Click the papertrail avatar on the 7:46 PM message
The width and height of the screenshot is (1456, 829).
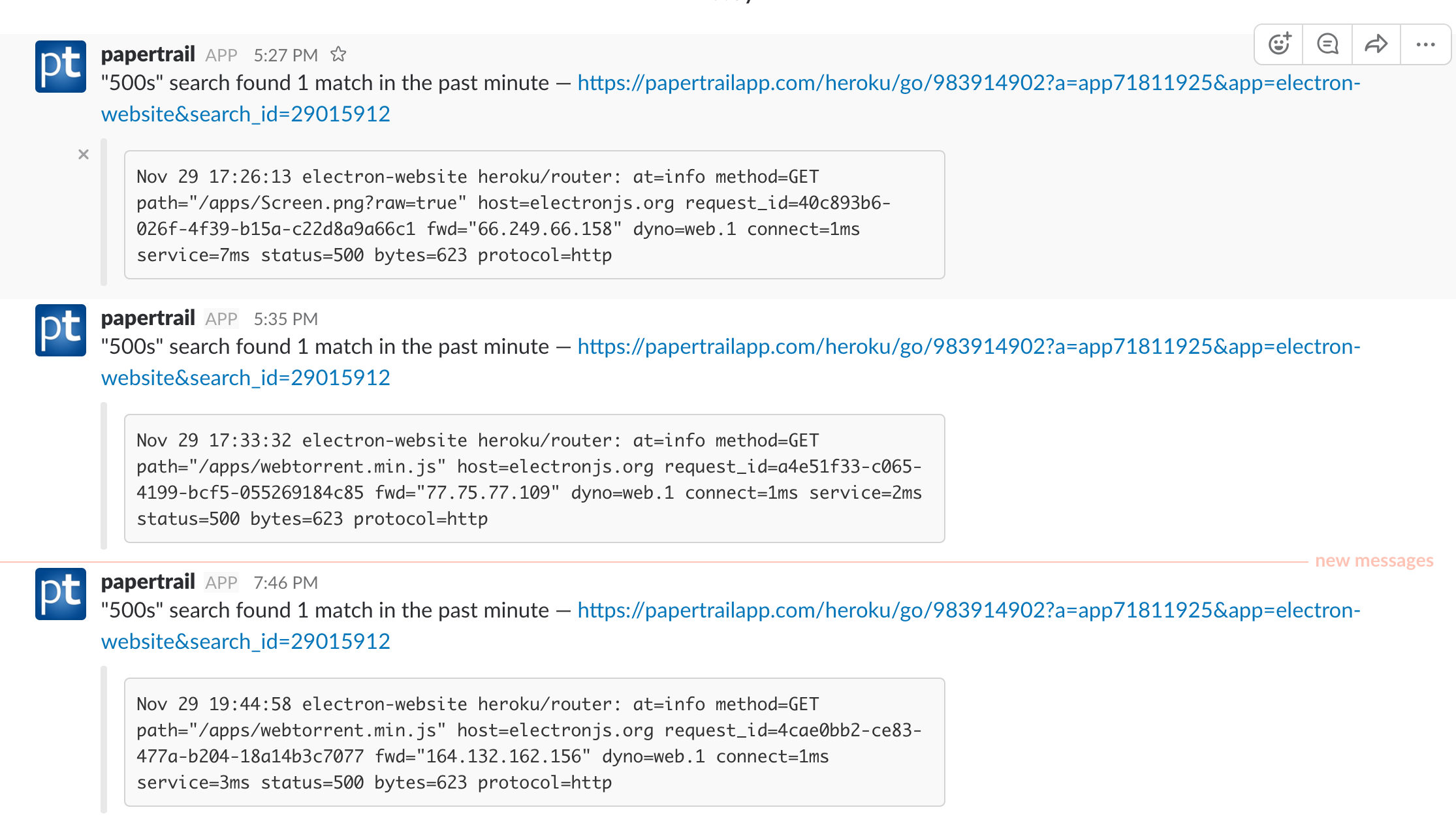coord(60,594)
